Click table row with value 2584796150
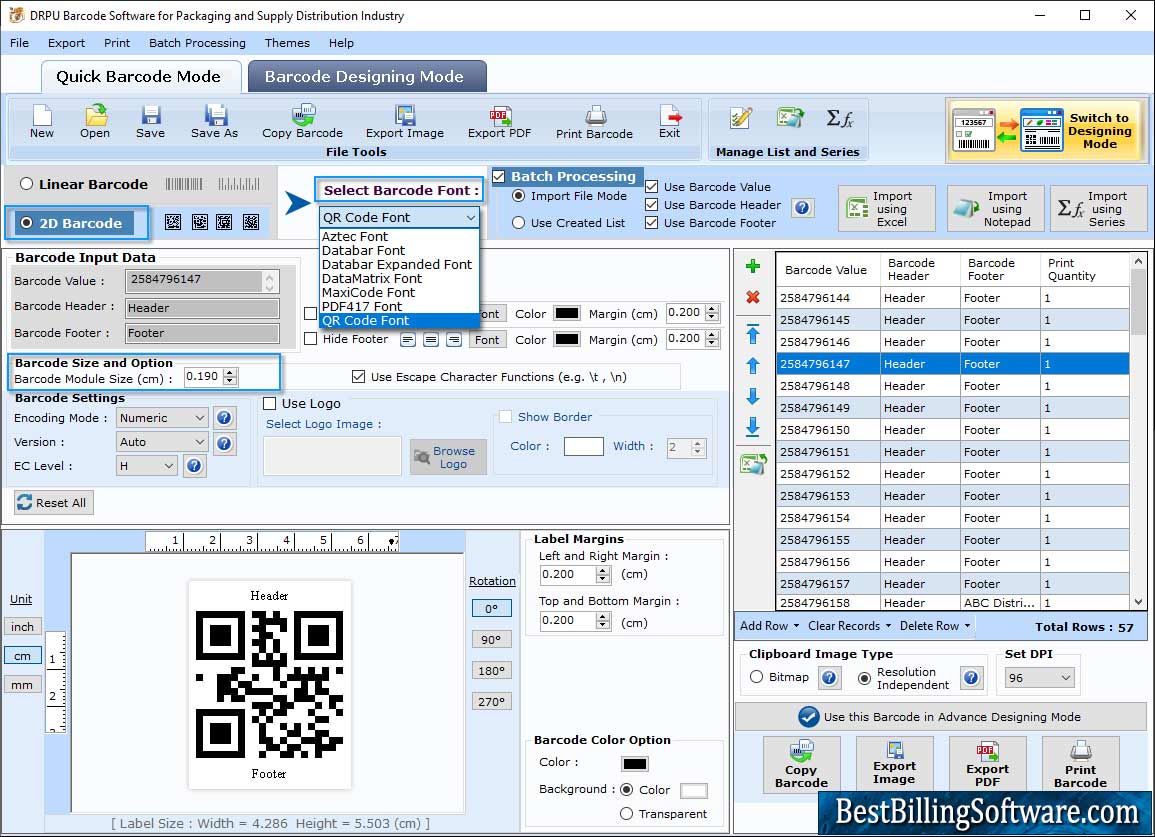Image resolution: width=1155 pixels, height=837 pixels. point(952,430)
